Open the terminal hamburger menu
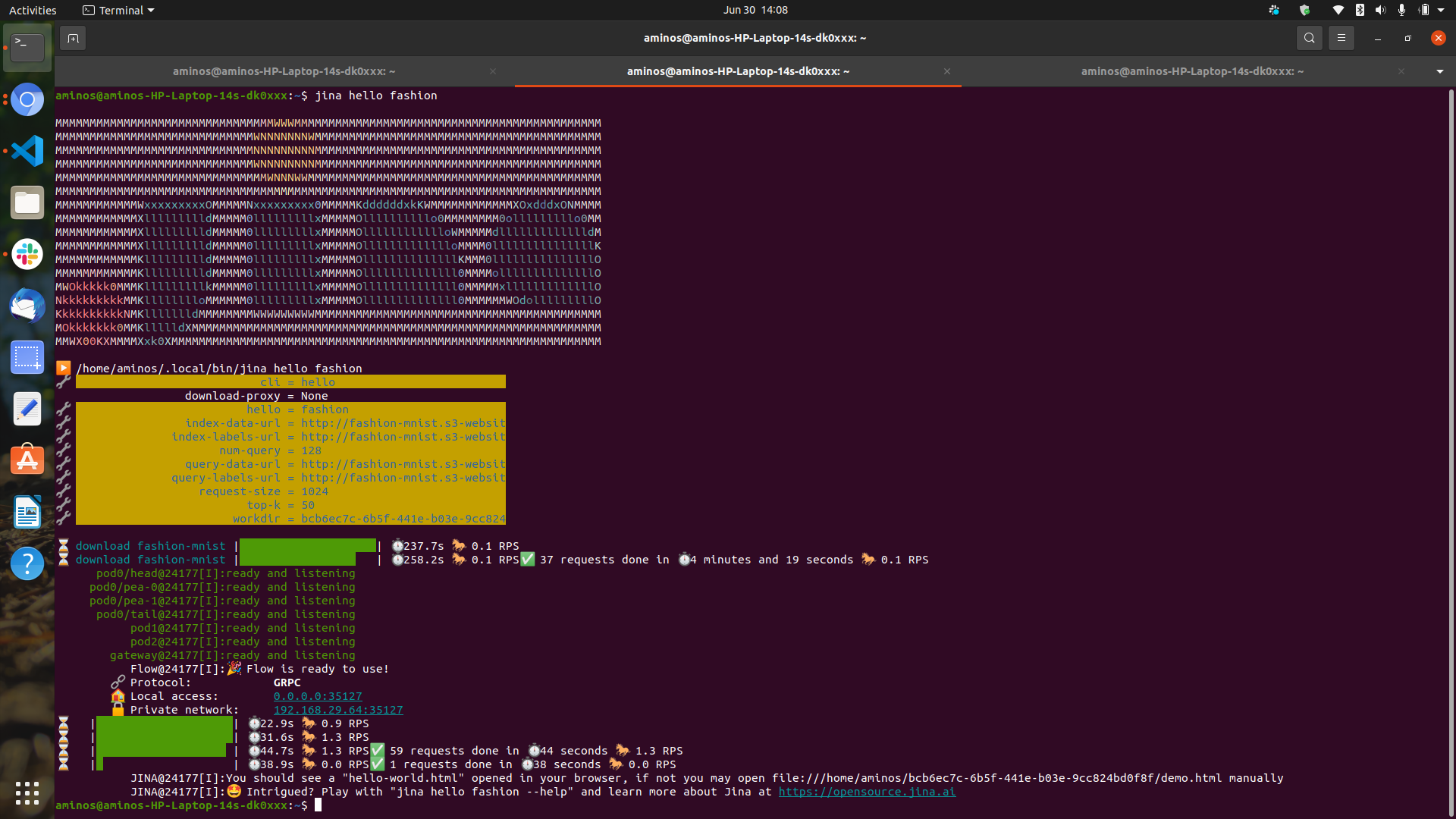 pyautogui.click(x=1341, y=38)
